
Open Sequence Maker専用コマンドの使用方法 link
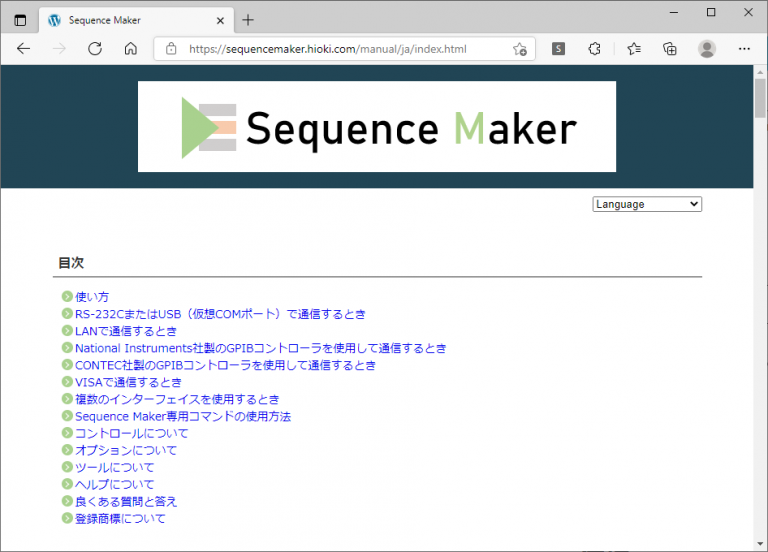[x=183, y=416]
